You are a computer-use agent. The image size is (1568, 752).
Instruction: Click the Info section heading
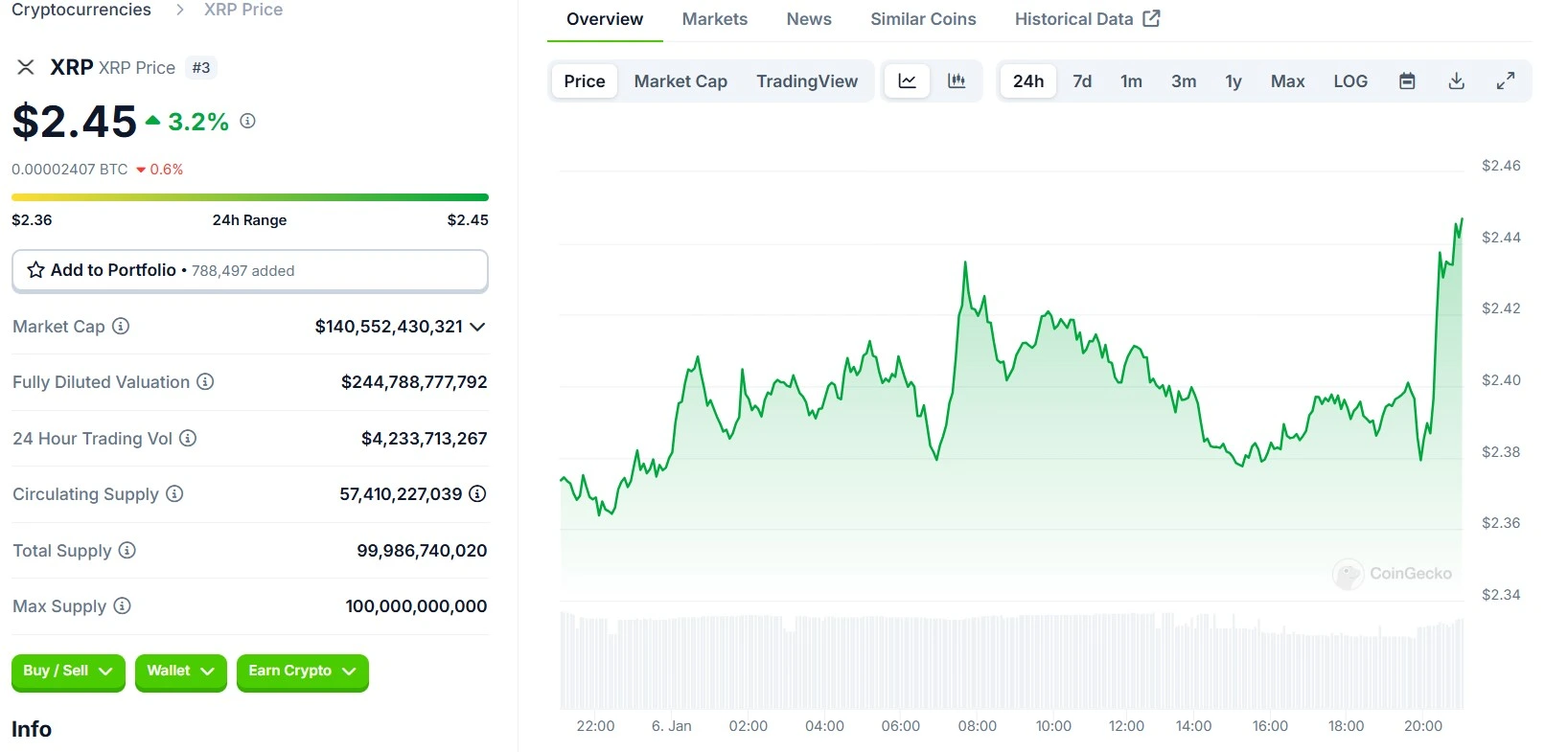pyautogui.click(x=32, y=729)
